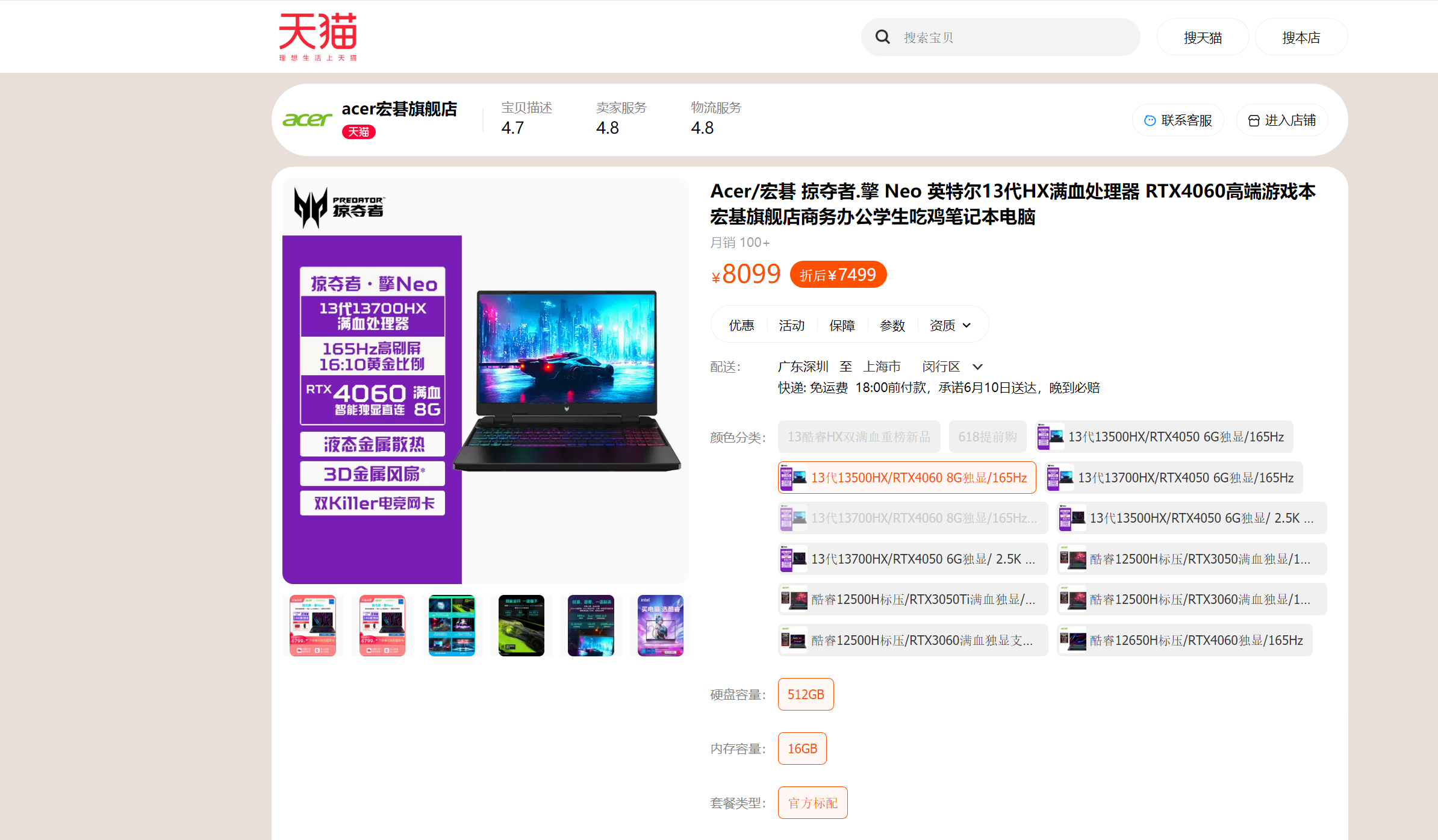
Task: Click variant icon beside 酷睿12500H/RTX3050满血独显
Action: tap(1072, 559)
